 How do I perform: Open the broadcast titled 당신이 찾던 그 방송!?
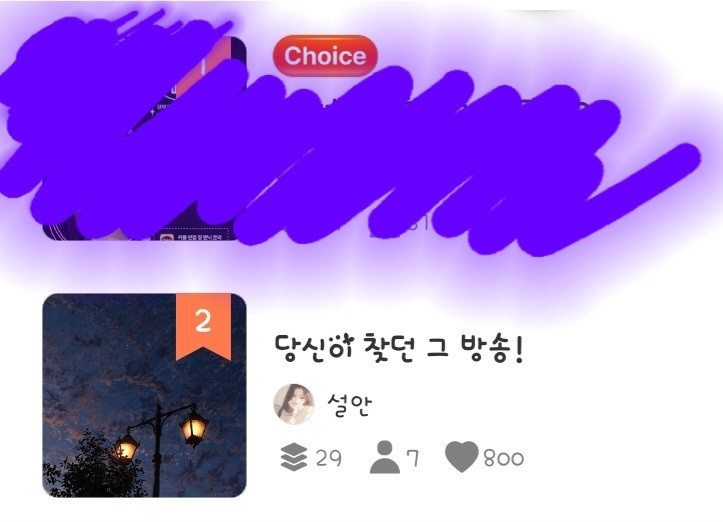click(399, 349)
